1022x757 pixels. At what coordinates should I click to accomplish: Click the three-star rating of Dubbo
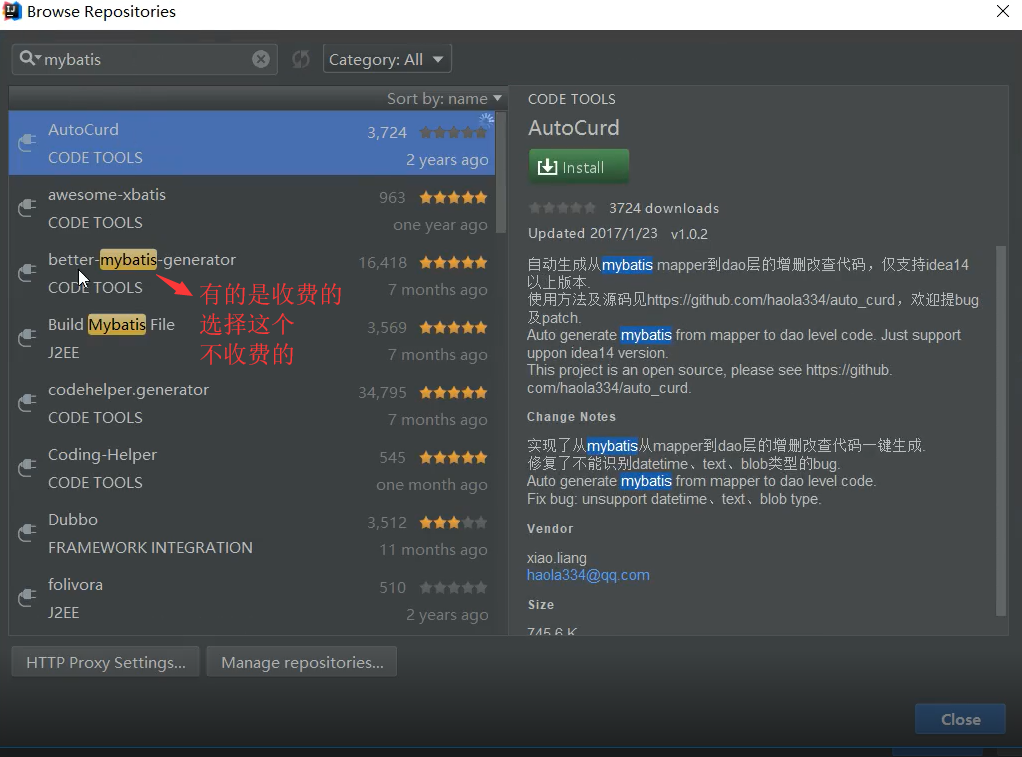[454, 522]
